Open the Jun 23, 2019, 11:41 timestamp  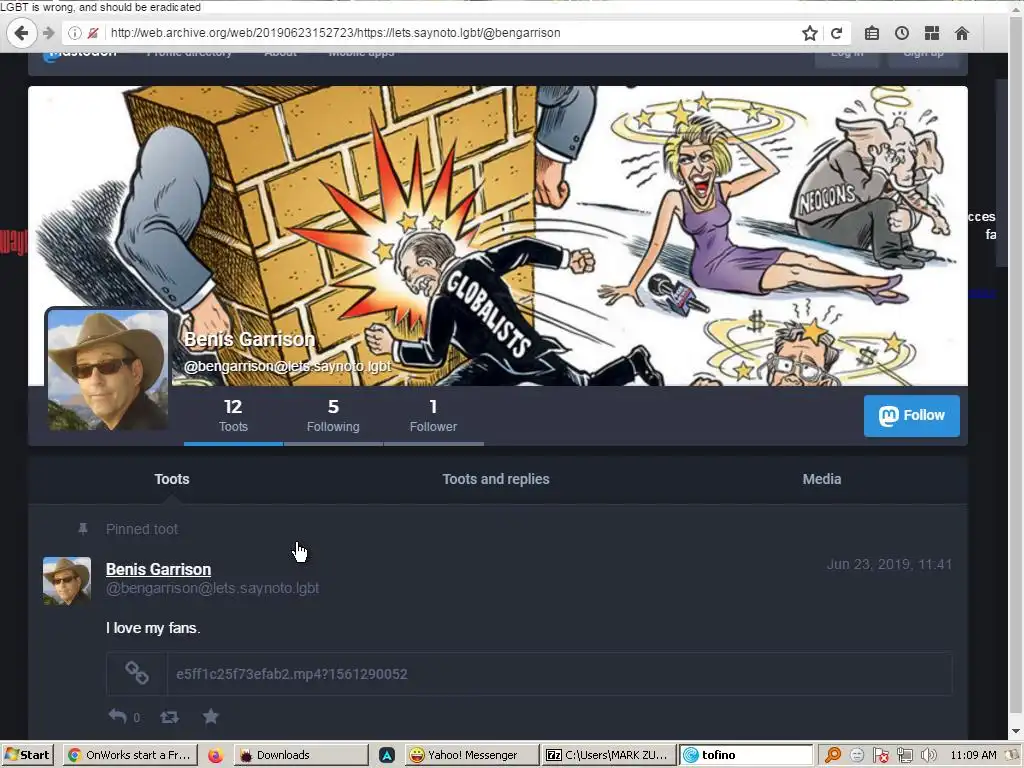(x=889, y=564)
